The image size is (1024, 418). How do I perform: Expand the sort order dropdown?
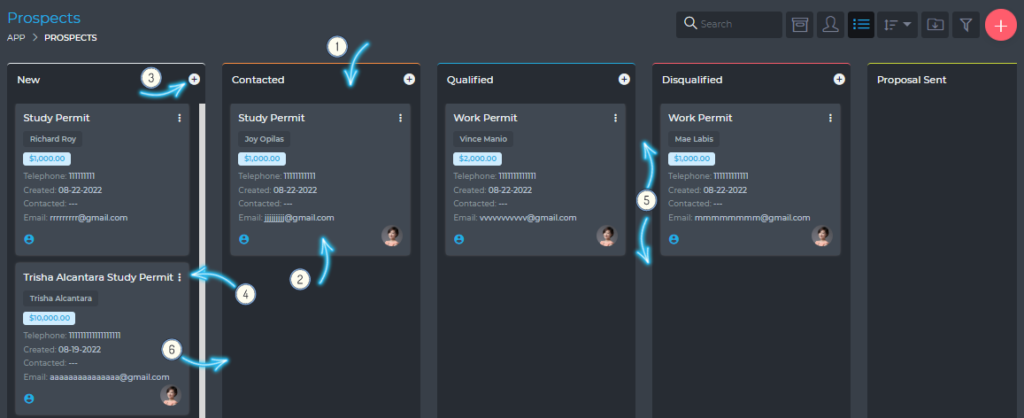tap(896, 24)
